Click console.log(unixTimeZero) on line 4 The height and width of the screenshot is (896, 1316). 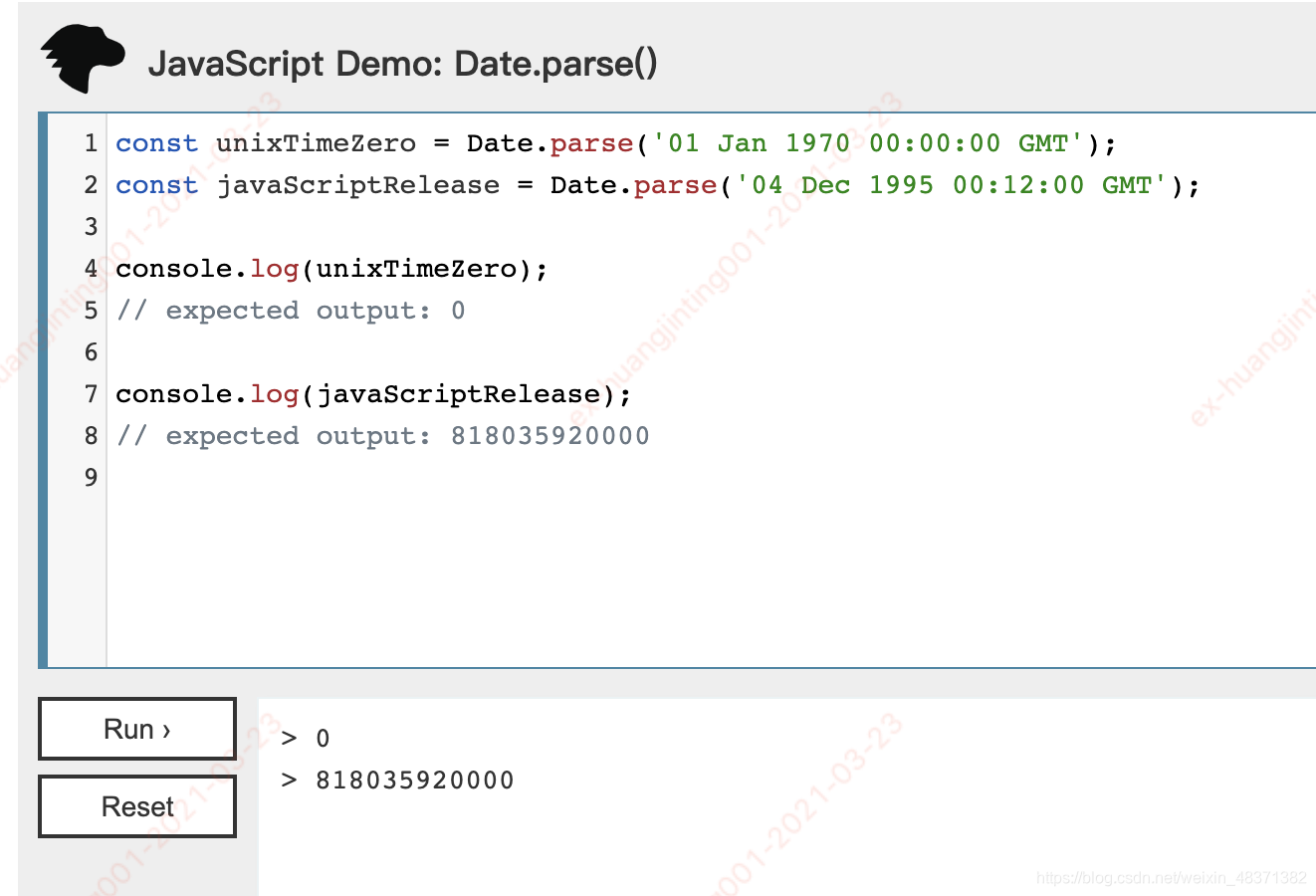tap(331, 269)
